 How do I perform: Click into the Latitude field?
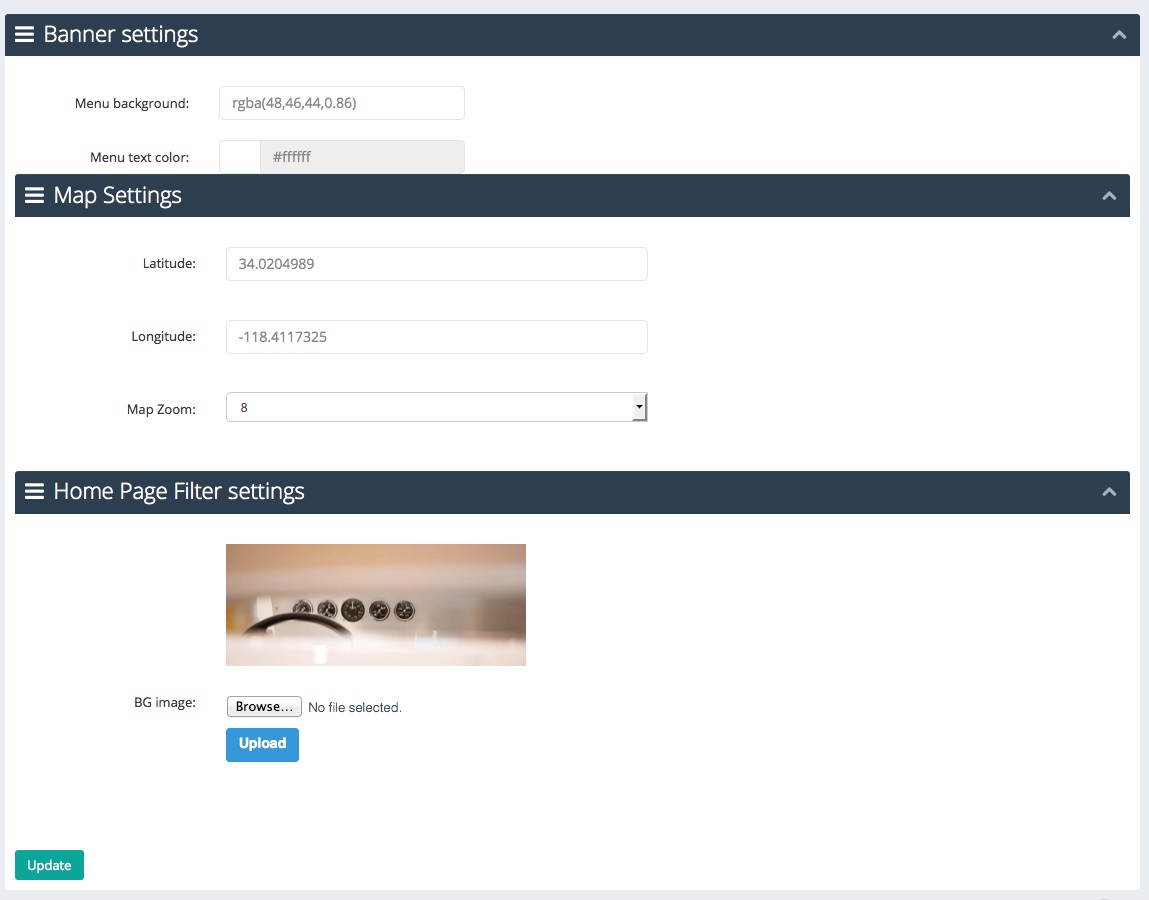(x=437, y=264)
